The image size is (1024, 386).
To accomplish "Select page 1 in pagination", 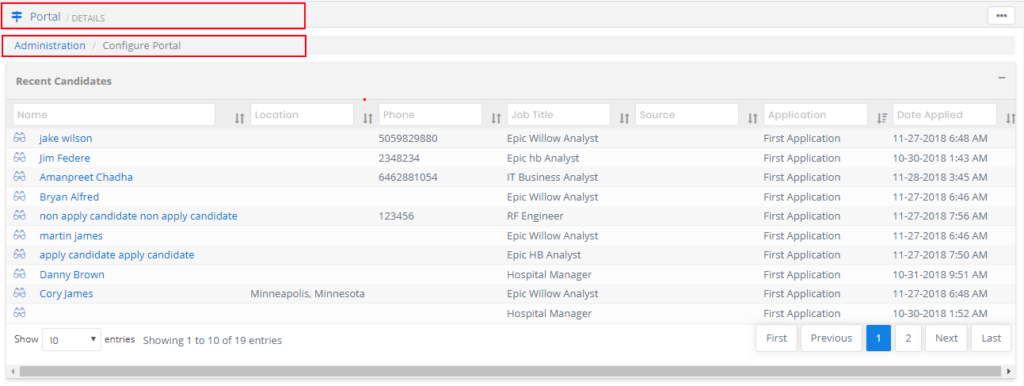I will click(878, 338).
